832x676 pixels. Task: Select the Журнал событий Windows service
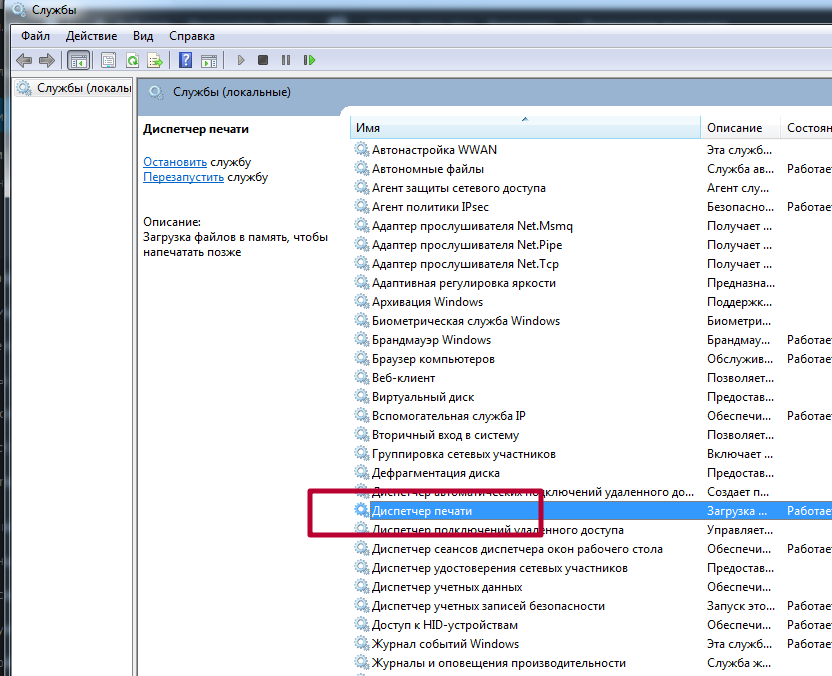tap(445, 644)
